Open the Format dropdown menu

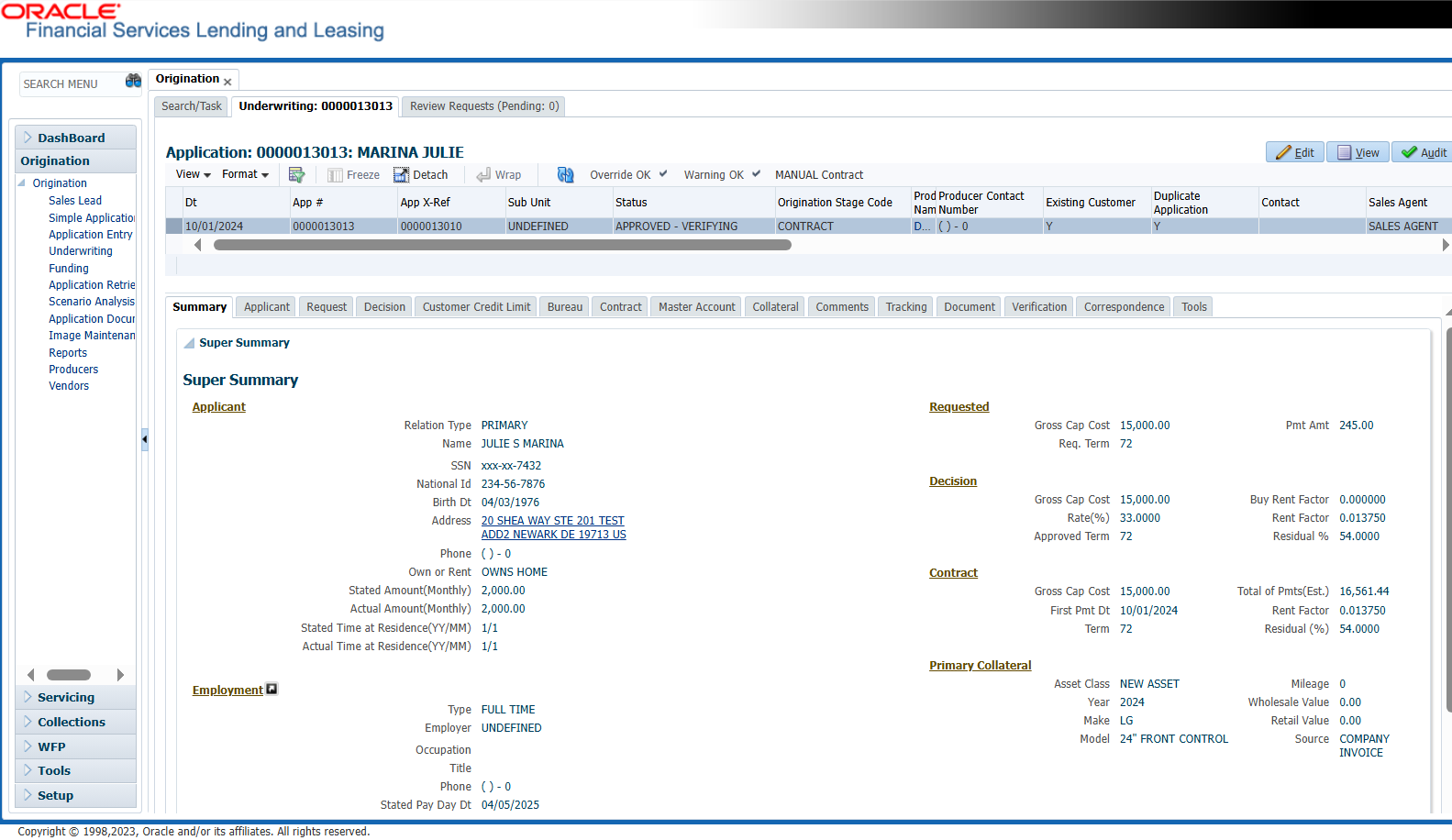click(x=245, y=174)
